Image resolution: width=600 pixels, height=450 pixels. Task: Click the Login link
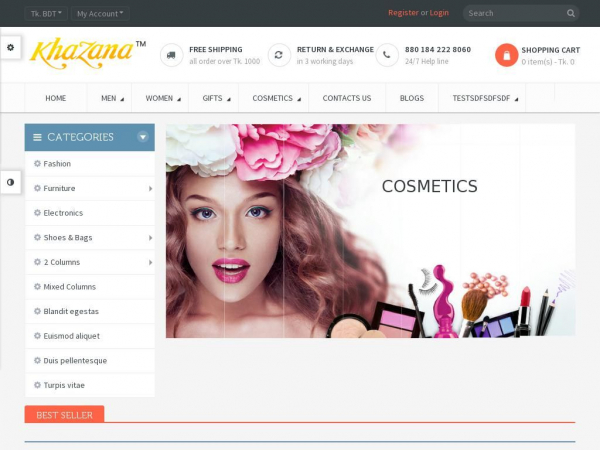coord(439,13)
